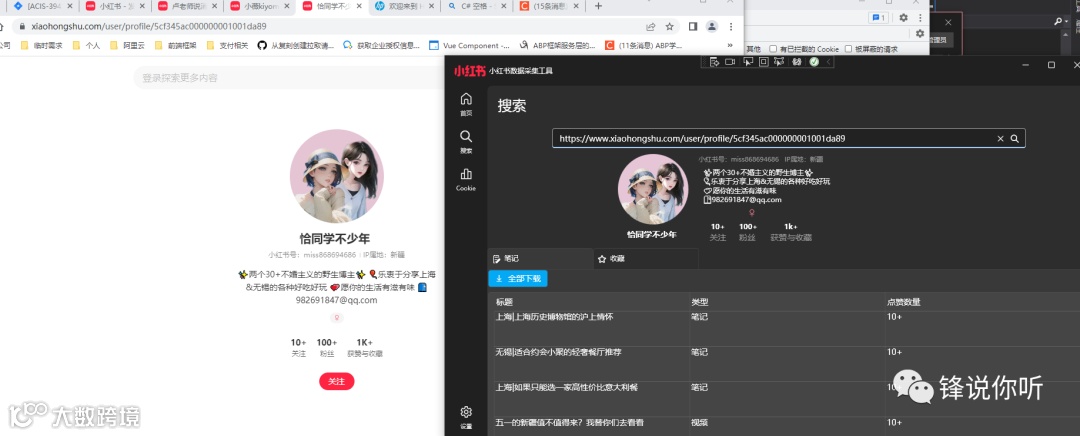The image size is (1080, 436).
Task: Open the 首页 home icon in the app sidebar
Action: point(466,100)
